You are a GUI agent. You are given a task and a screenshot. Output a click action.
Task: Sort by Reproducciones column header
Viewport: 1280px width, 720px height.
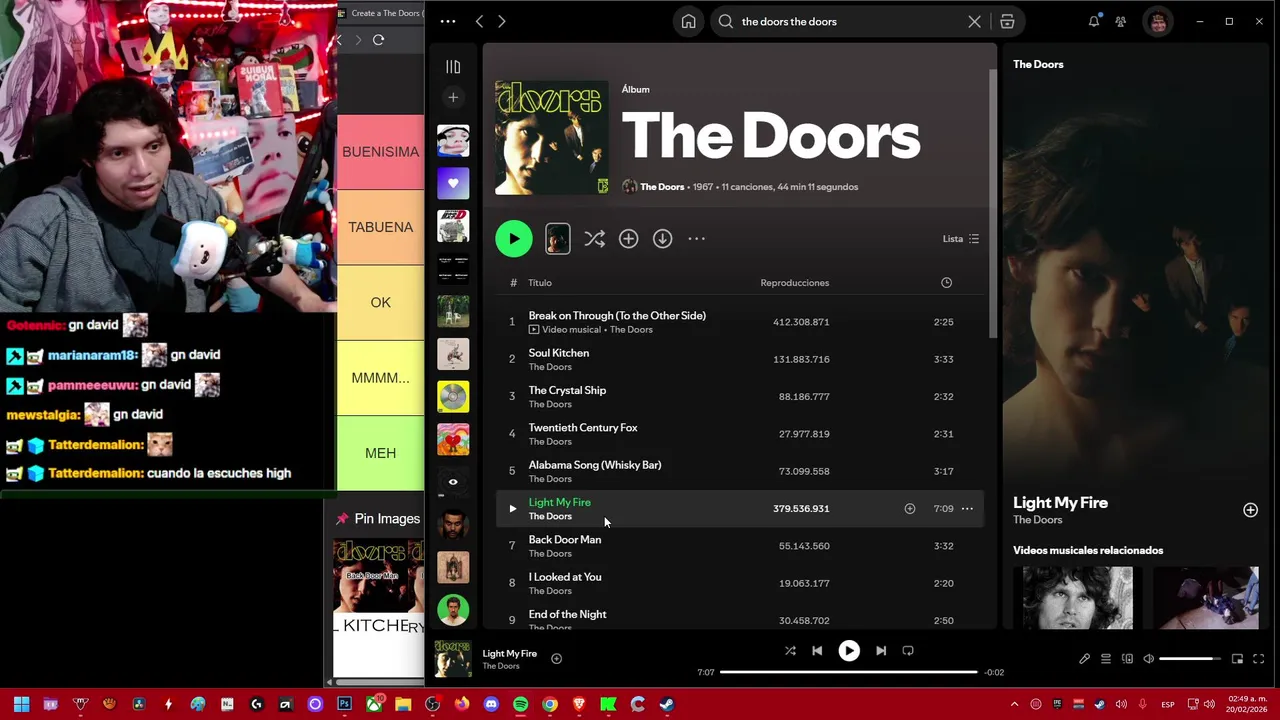[794, 283]
